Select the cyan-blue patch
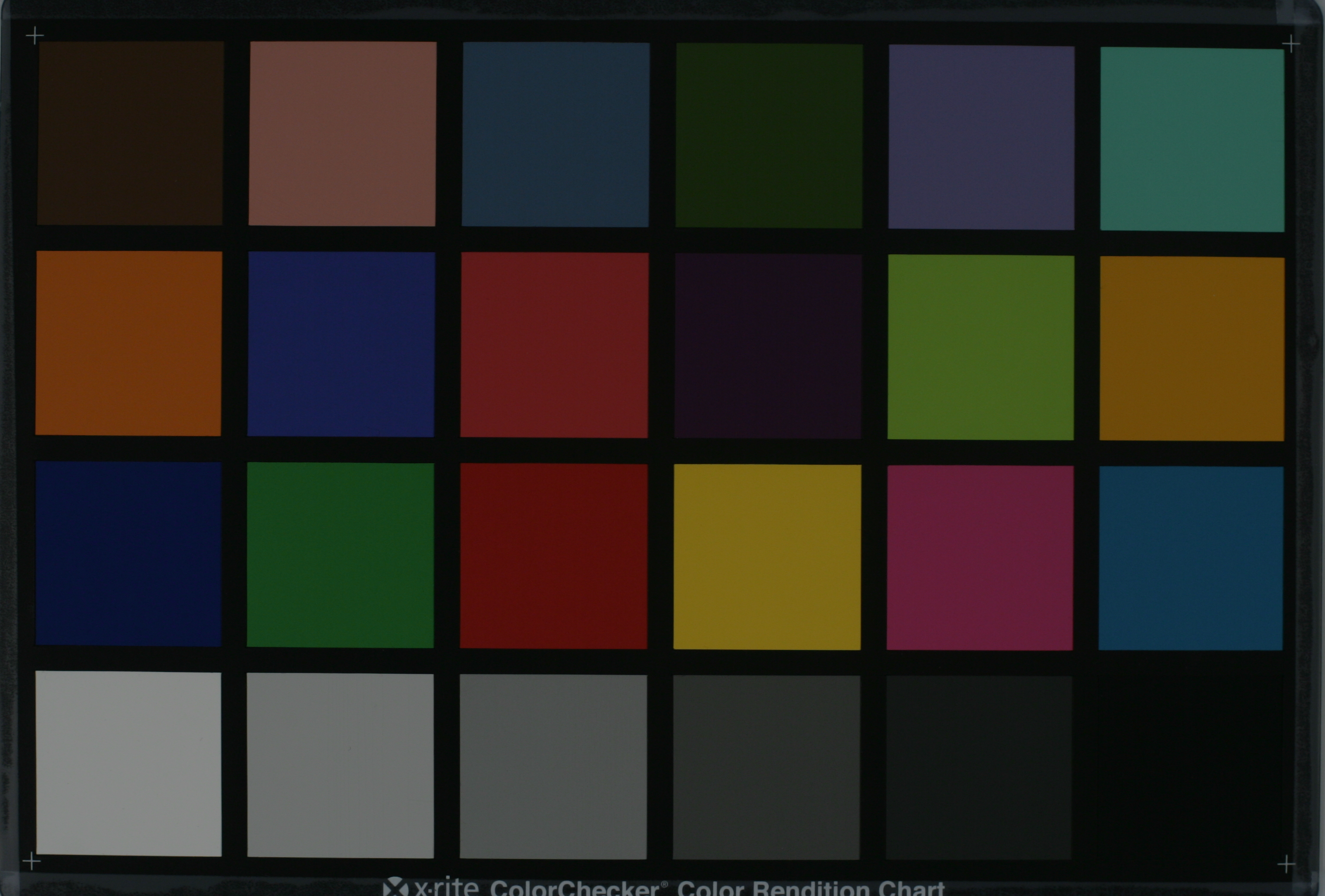The height and width of the screenshot is (896, 1325). click(x=1191, y=558)
